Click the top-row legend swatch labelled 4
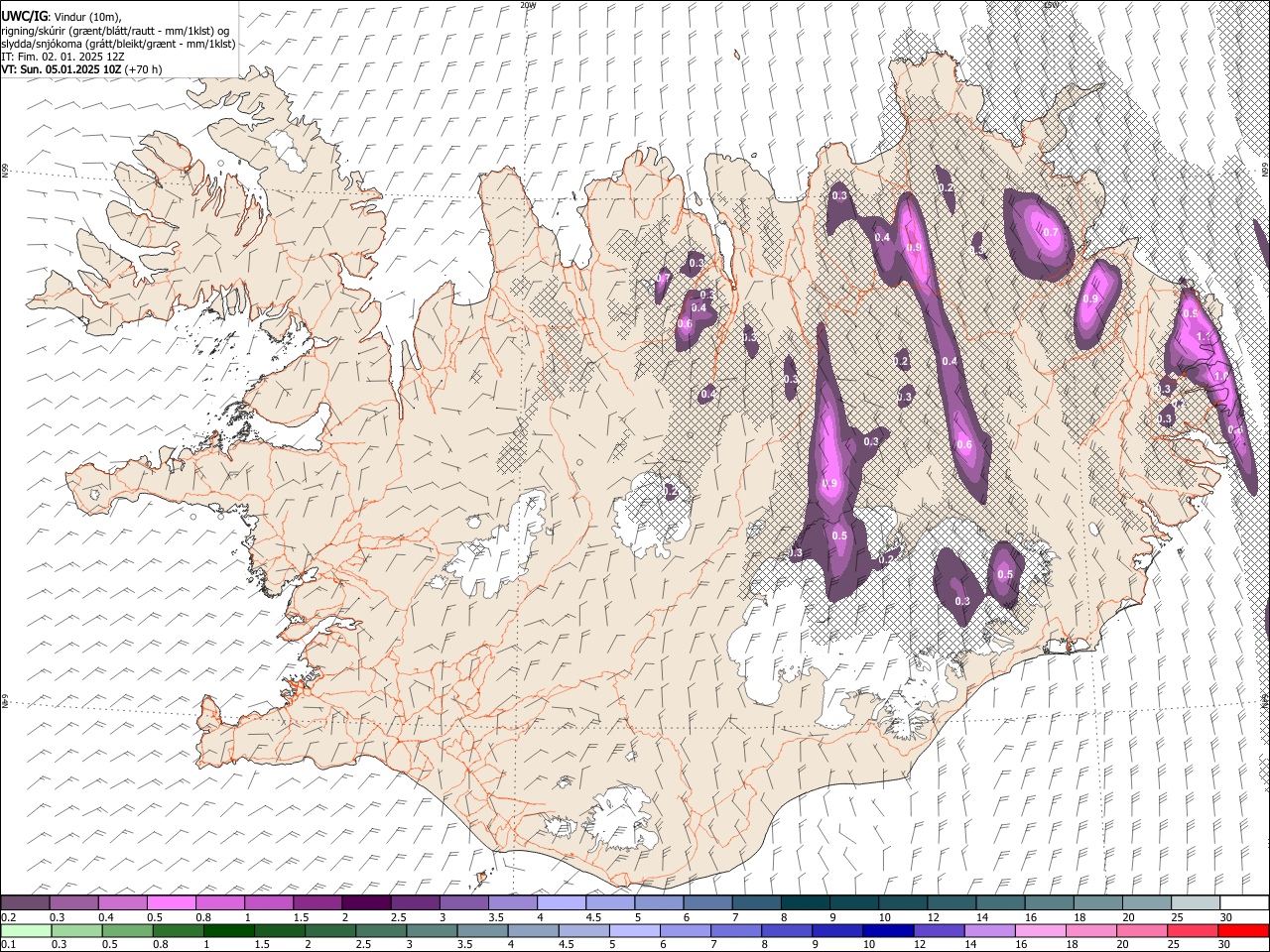Image resolution: width=1270 pixels, height=952 pixels. [x=561, y=902]
